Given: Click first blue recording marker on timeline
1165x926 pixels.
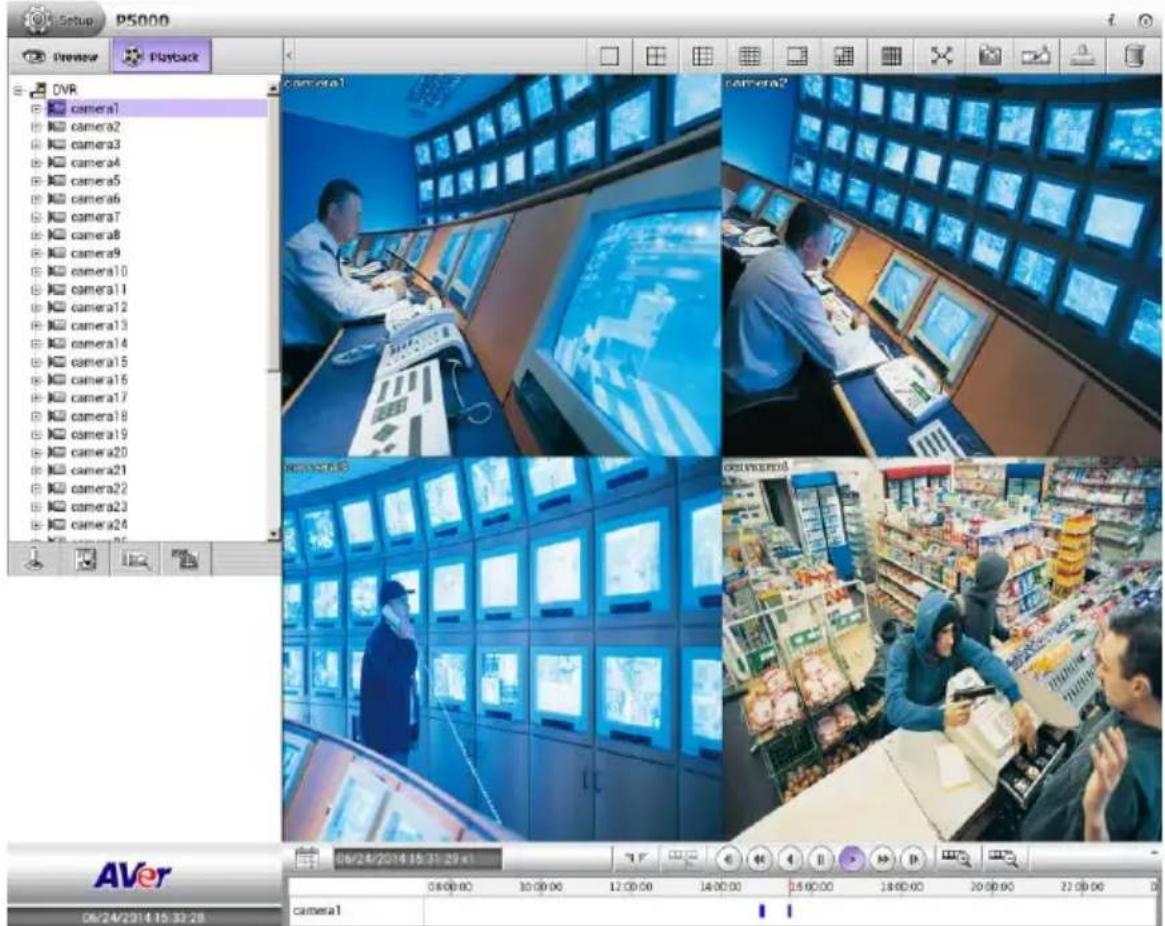Looking at the screenshot, I should [762, 910].
